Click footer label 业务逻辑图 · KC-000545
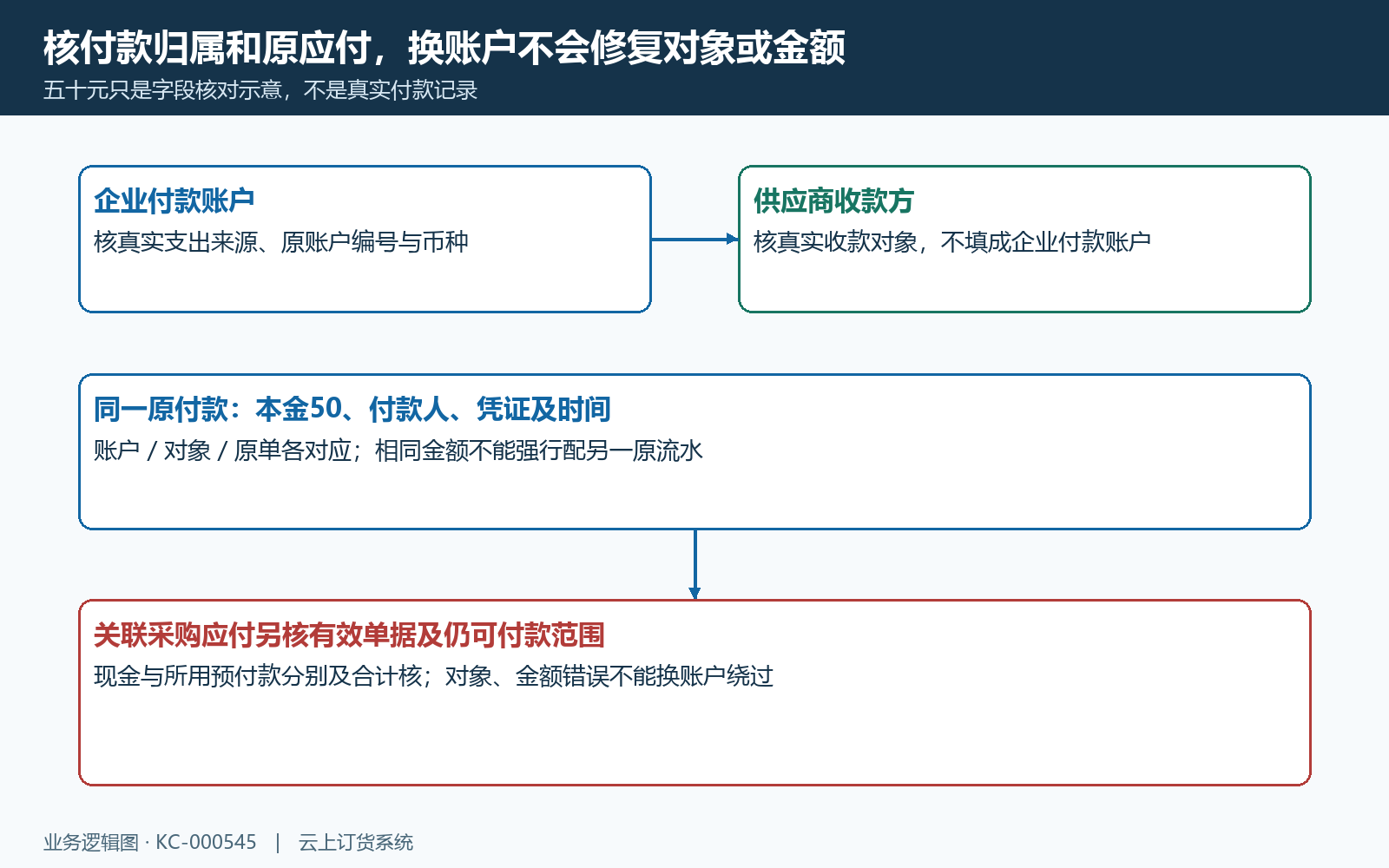 [x=150, y=842]
